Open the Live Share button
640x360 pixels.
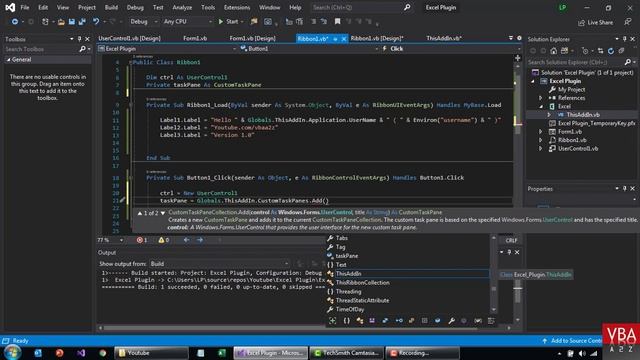(x=596, y=22)
